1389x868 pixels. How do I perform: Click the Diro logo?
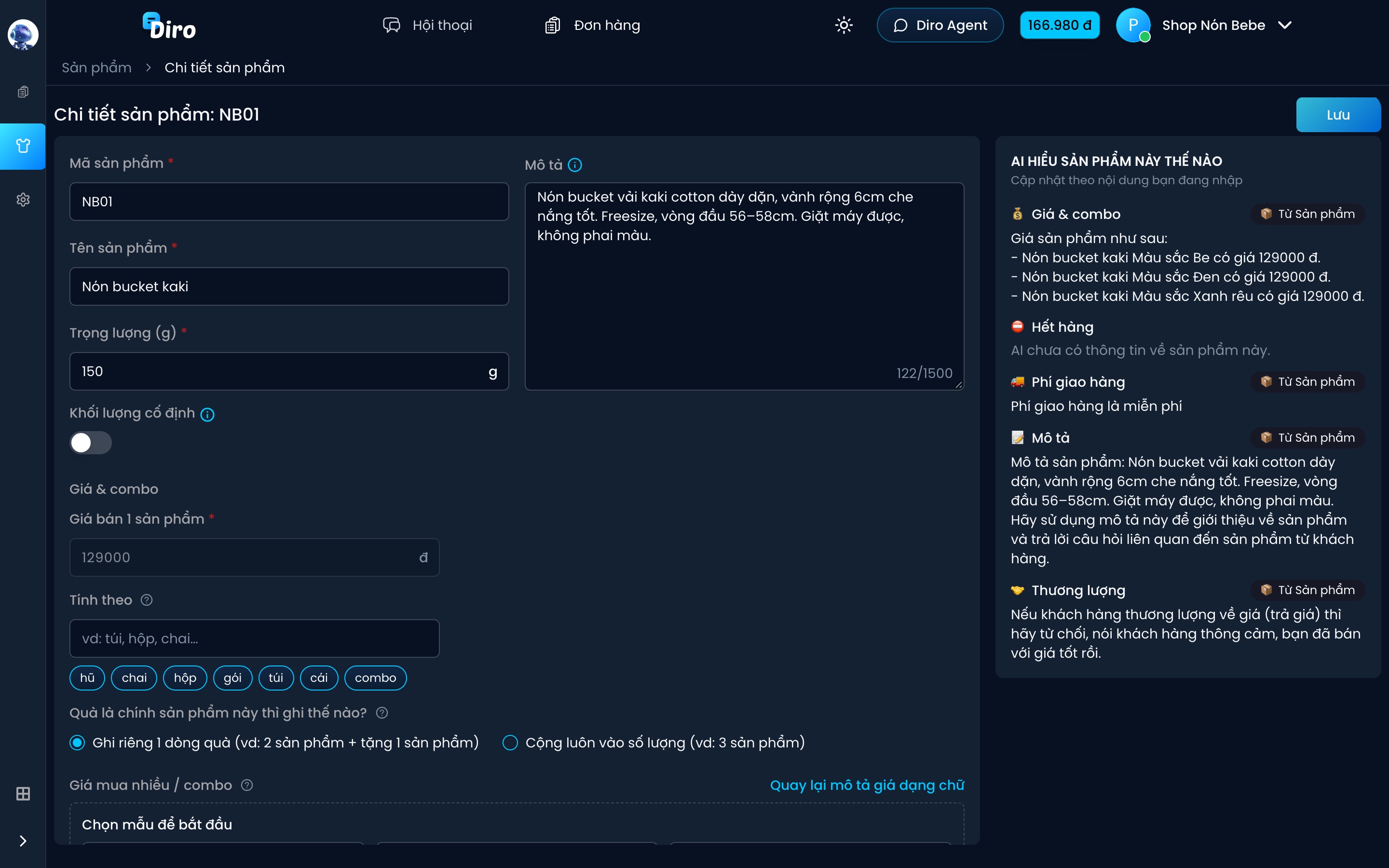169,26
